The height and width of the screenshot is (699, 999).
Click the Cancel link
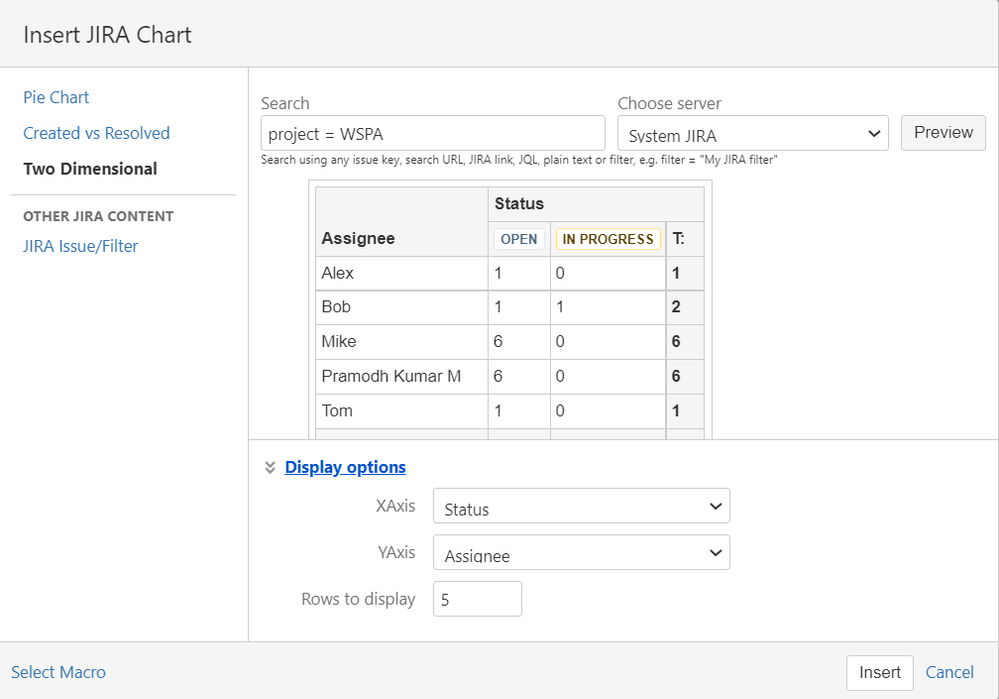[948, 672]
